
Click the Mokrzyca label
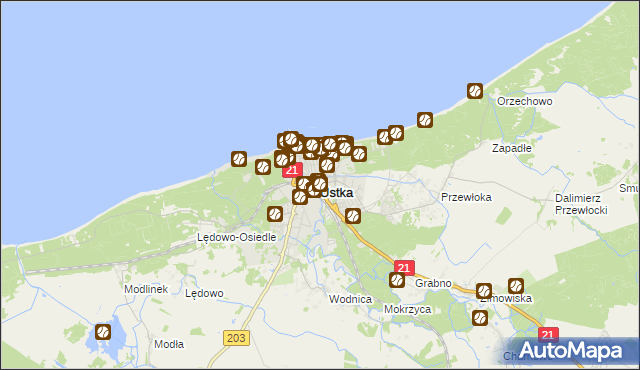tap(407, 310)
